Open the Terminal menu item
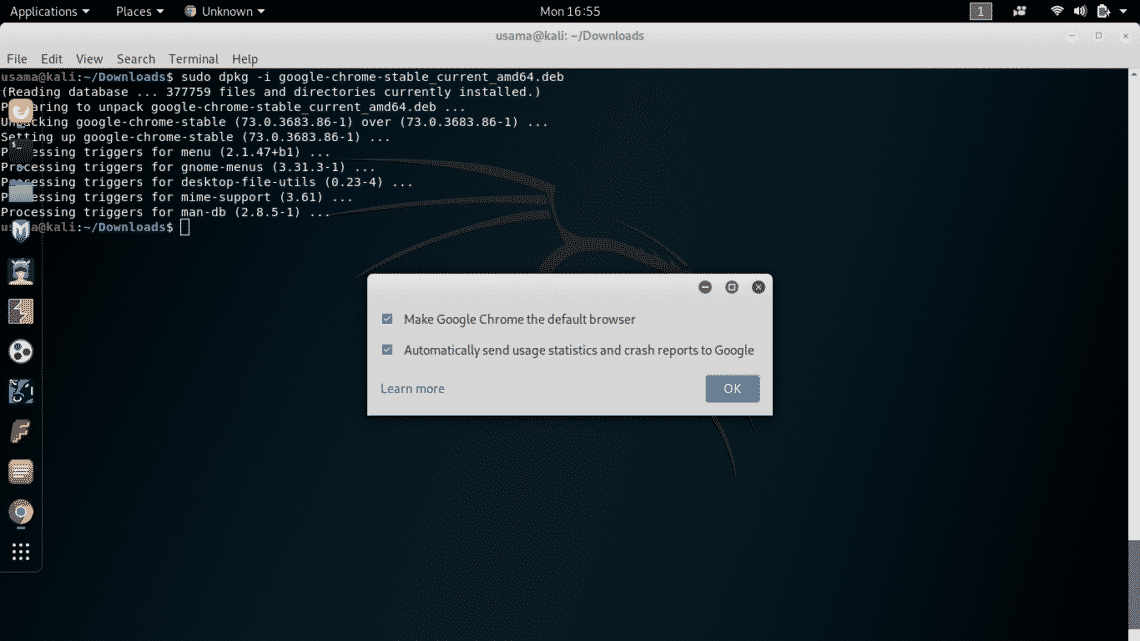The height and width of the screenshot is (641, 1140). point(193,59)
